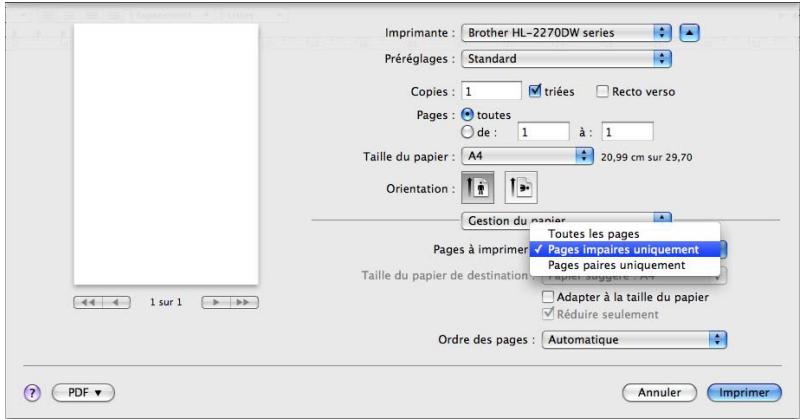Image resolution: width=801 pixels, height=420 pixels.
Task: Open the PDF dropdown button
Action: pyautogui.click(x=83, y=392)
